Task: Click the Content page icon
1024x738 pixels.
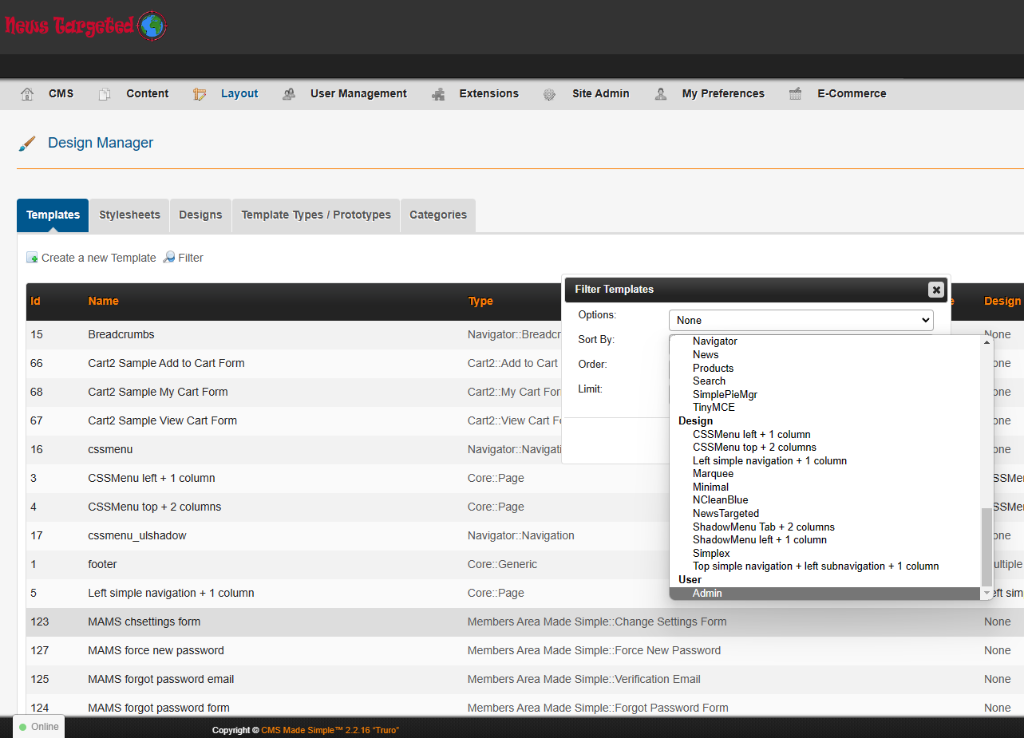Action: 105,94
